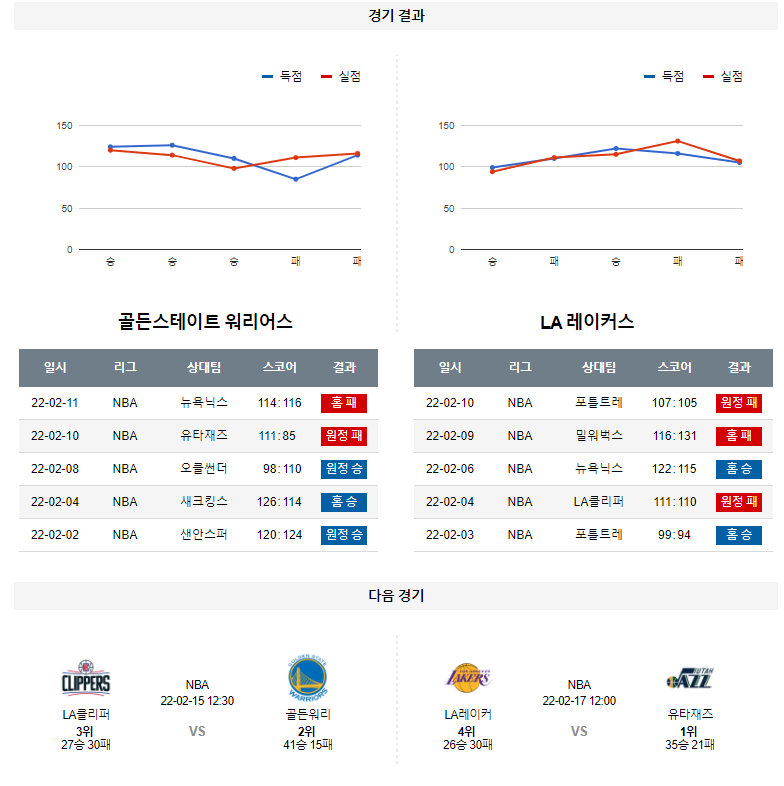Click the 샌안스퍼 opponent cell

tap(204, 535)
